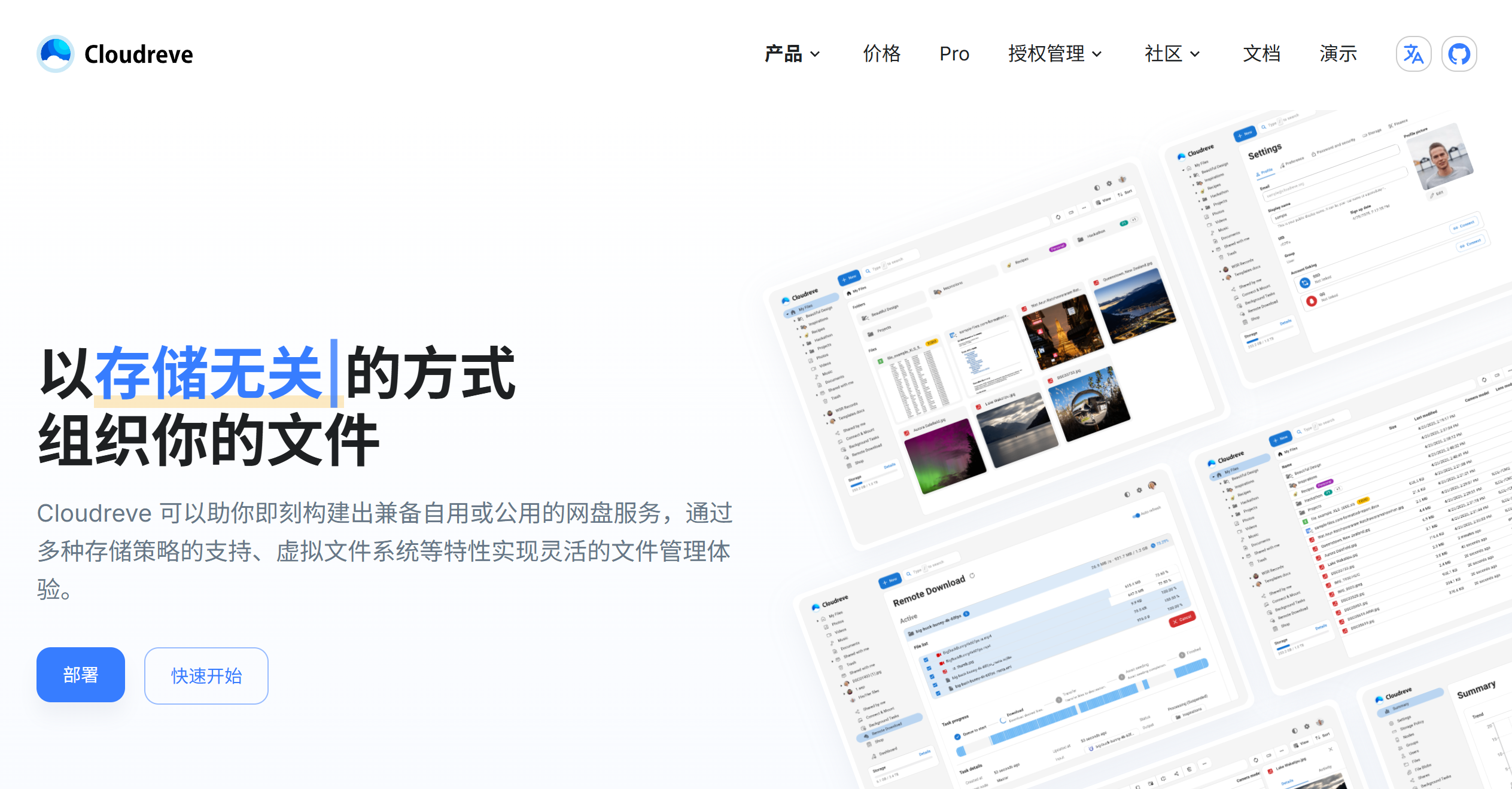Viewport: 1512px width, 789px height.
Task: Open the 文档 documentation link
Action: (x=1261, y=54)
